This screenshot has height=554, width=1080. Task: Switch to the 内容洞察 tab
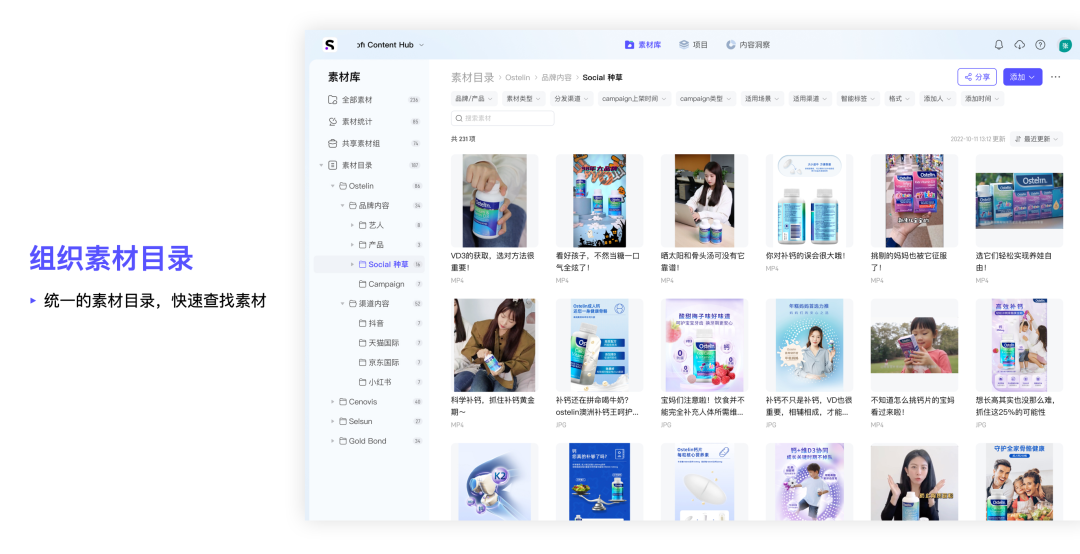pos(748,45)
